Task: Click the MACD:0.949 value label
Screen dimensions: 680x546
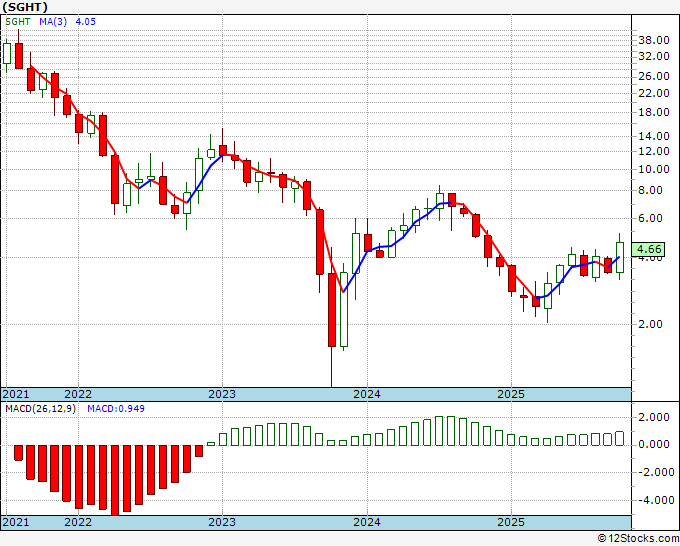Action: click(116, 409)
